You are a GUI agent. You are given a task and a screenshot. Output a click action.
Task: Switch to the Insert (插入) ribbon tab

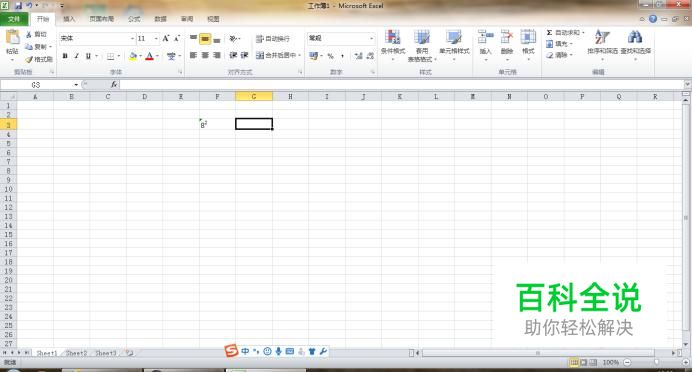coord(69,19)
